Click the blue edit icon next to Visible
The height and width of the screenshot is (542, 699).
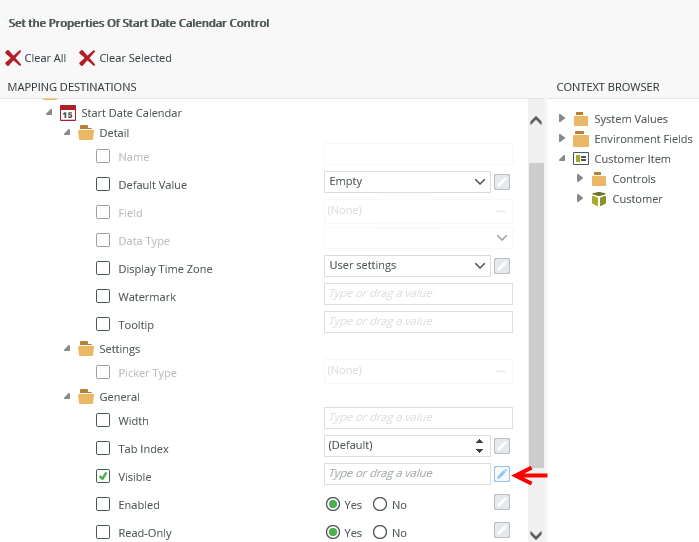click(502, 474)
